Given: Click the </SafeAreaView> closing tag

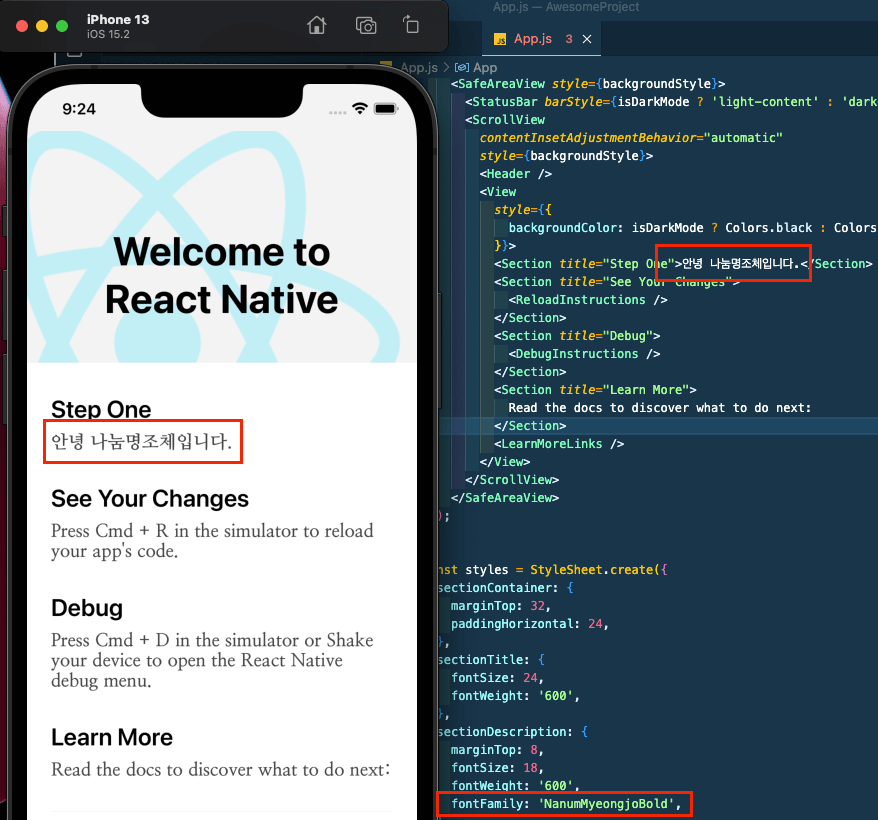Looking at the screenshot, I should [x=505, y=498].
